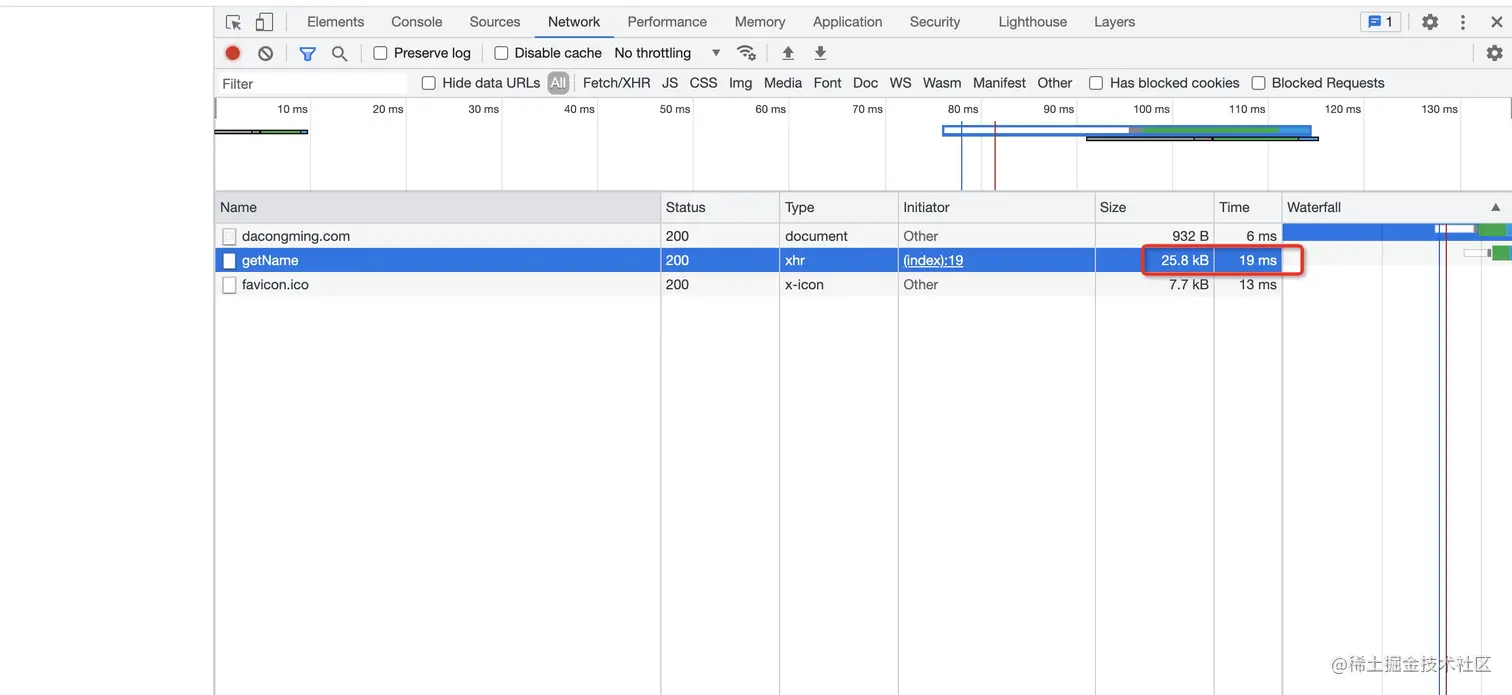Click the export HAR download arrow
Image resolution: width=1512 pixels, height=695 pixels.
(x=820, y=53)
